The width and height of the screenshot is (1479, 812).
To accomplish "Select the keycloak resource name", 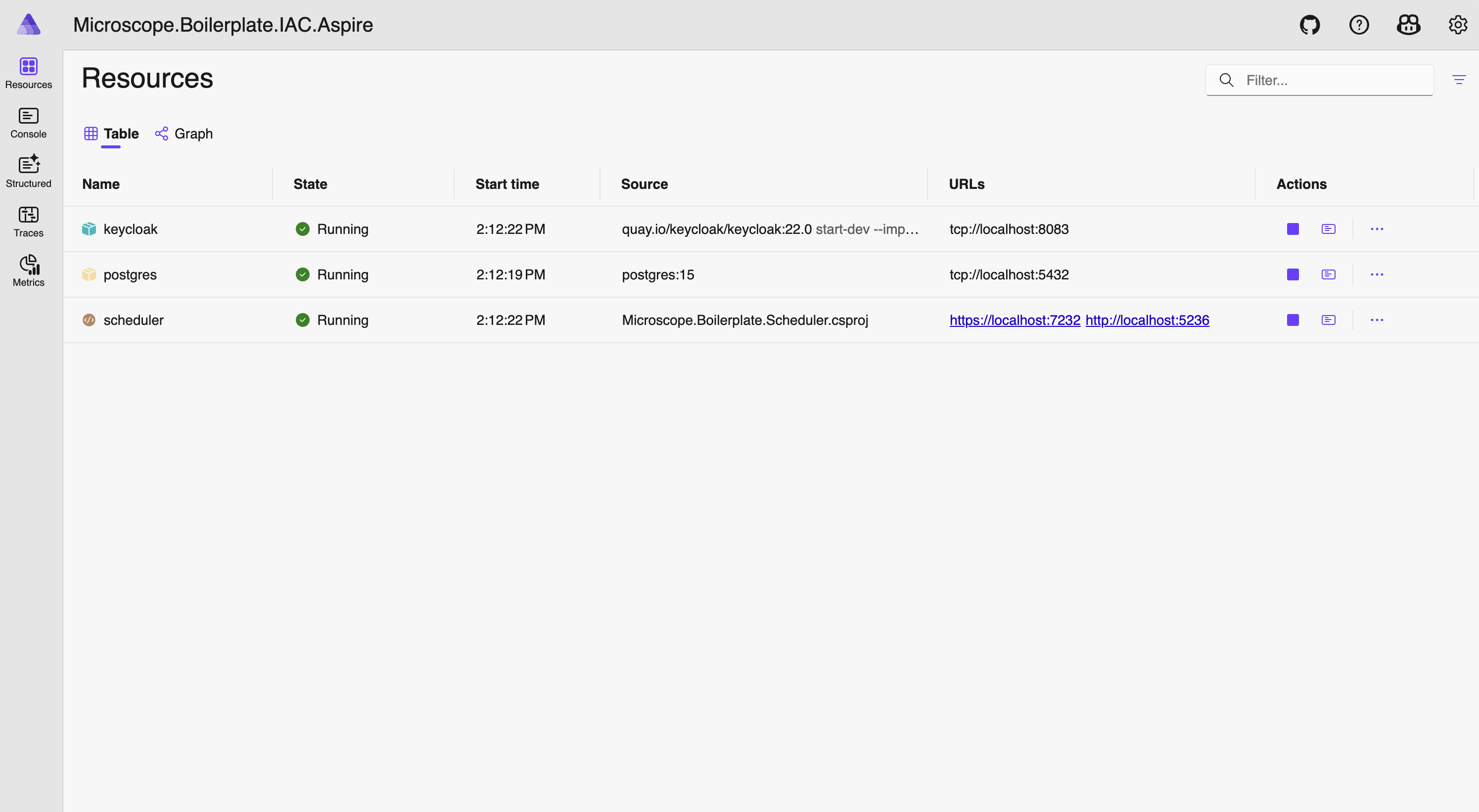I will click(130, 229).
